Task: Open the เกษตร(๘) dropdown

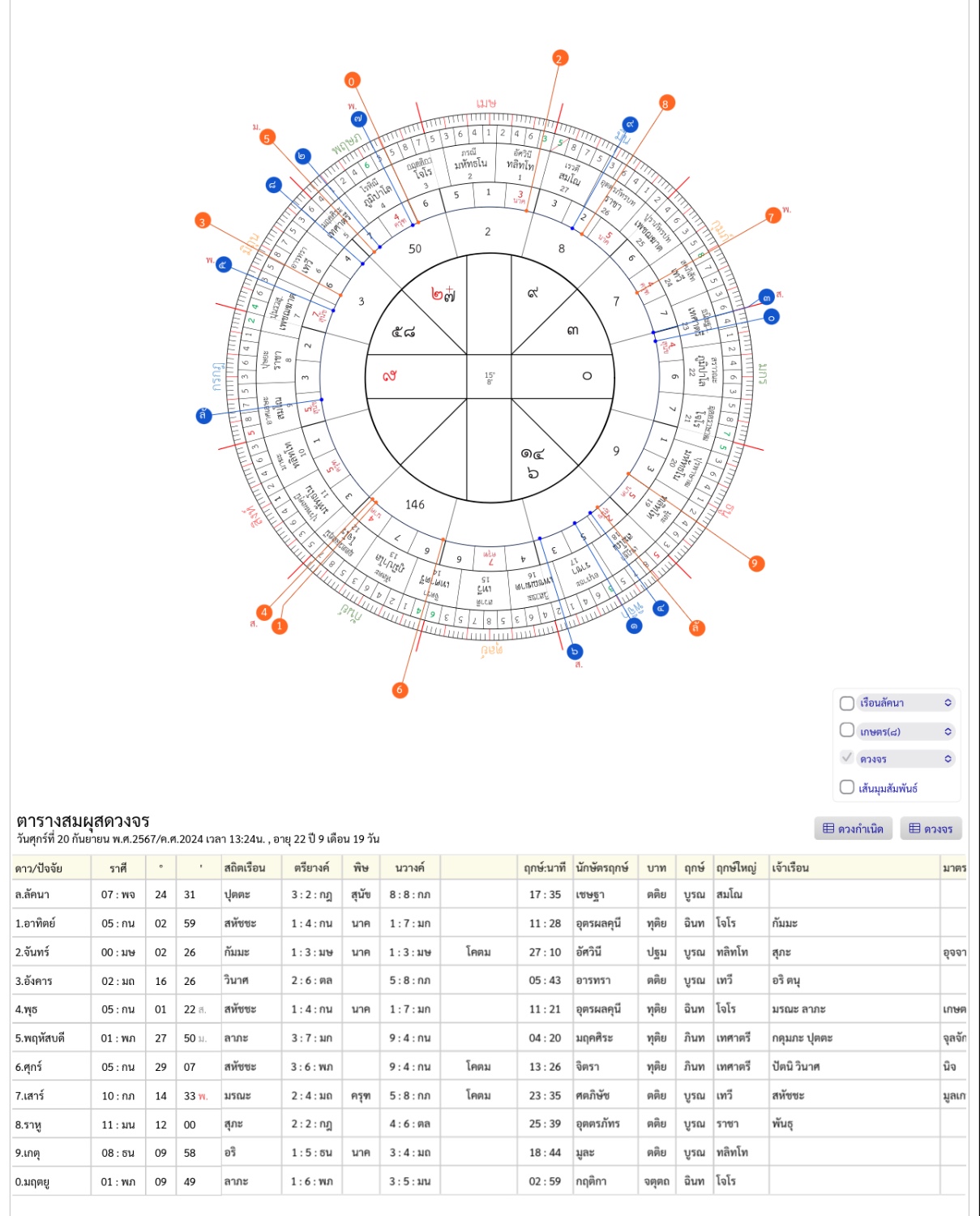Action: click(x=906, y=731)
